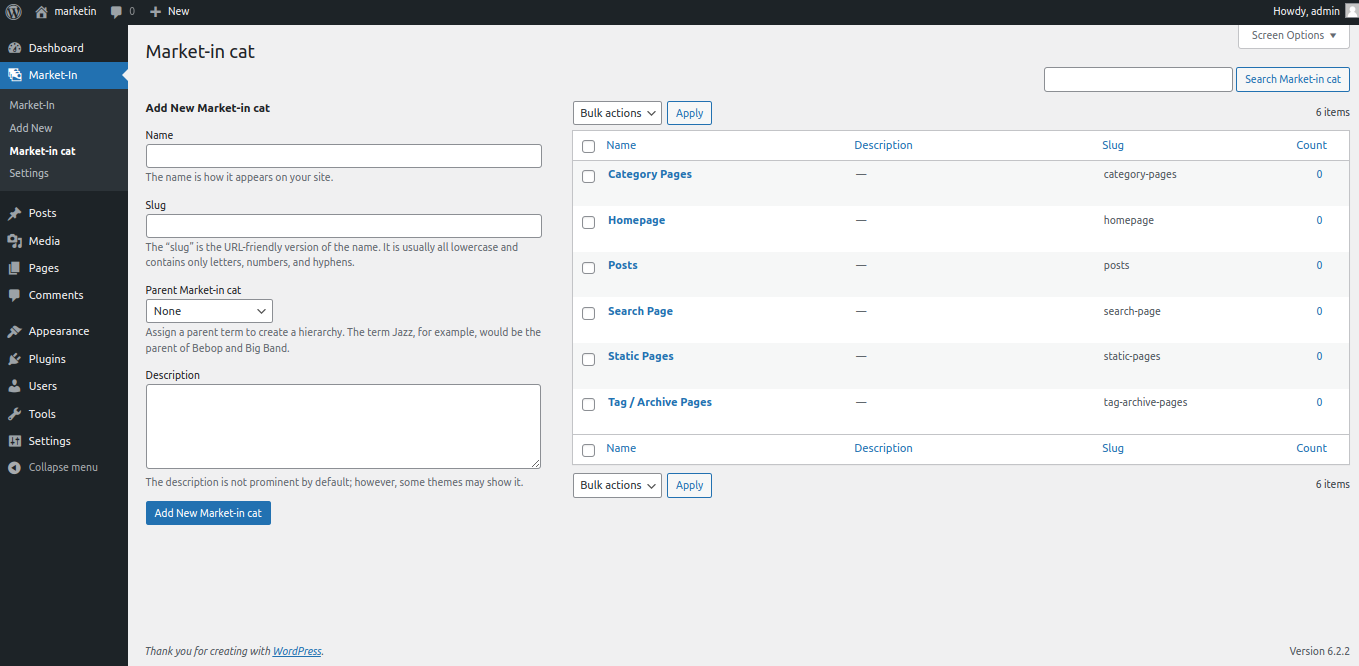Expand the Parent Market-in cat dropdown
The height and width of the screenshot is (666, 1359).
tap(209, 311)
